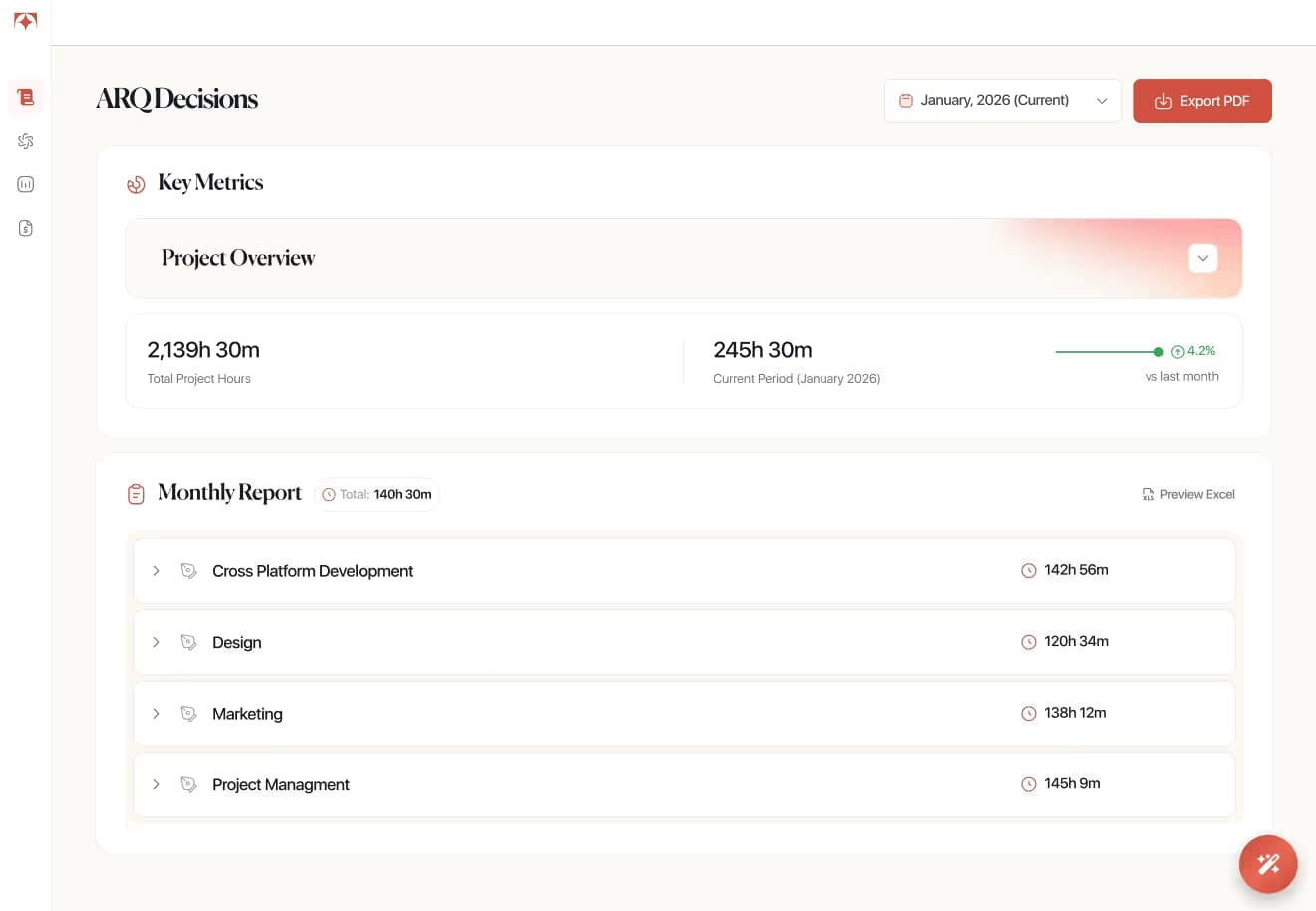Click the Current Period (January 2026) caption
The image size is (1316, 911).
point(797,379)
